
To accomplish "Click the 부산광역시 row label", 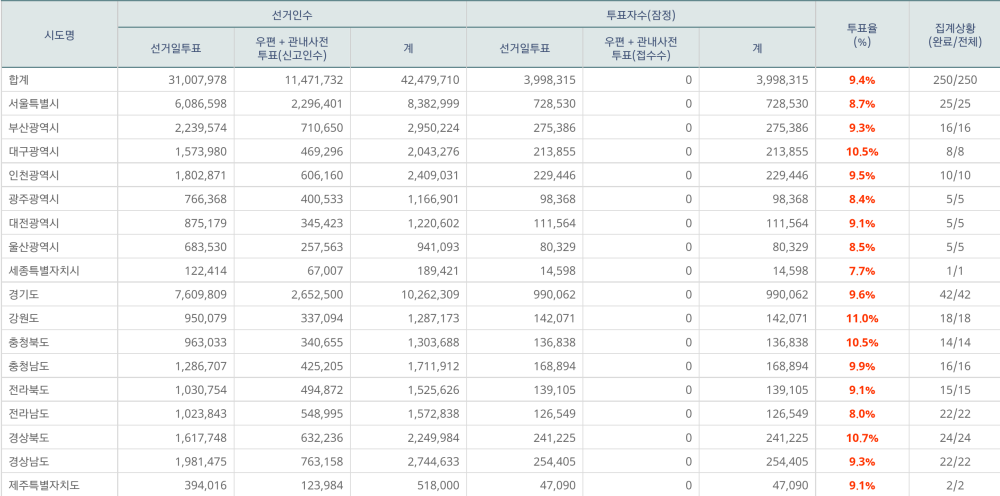I will click(x=33, y=128).
